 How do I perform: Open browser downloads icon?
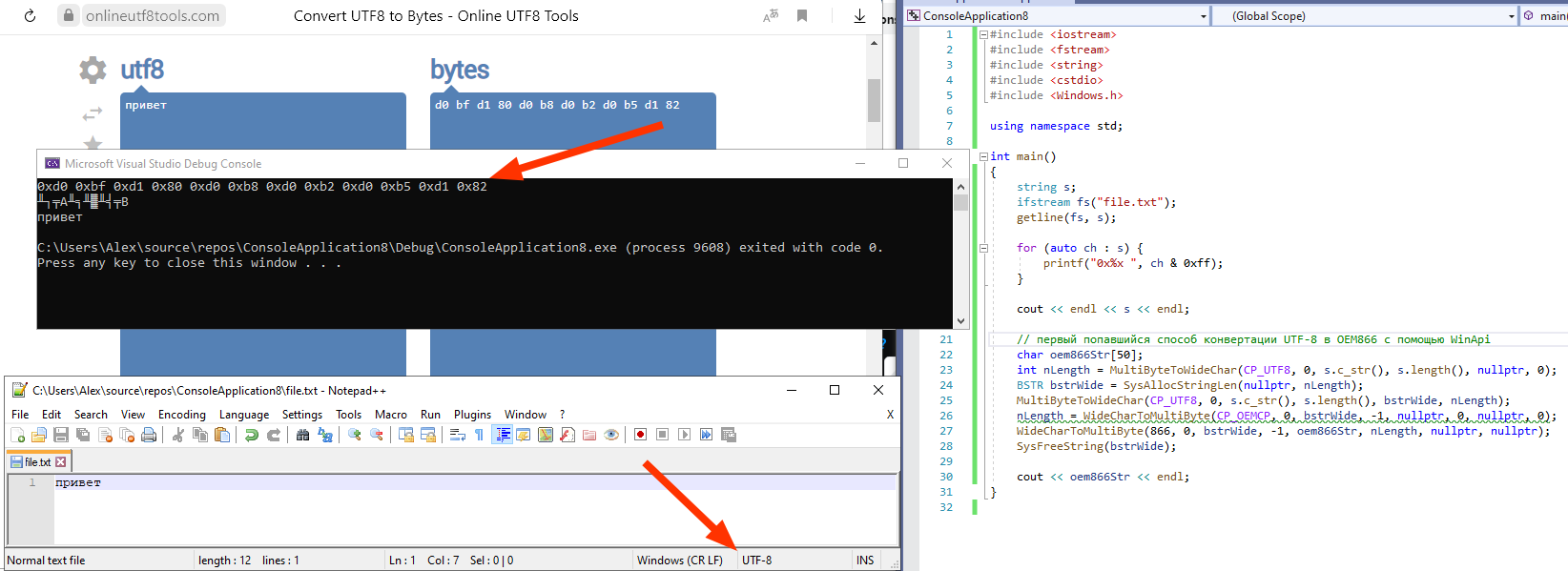pyautogui.click(x=859, y=16)
